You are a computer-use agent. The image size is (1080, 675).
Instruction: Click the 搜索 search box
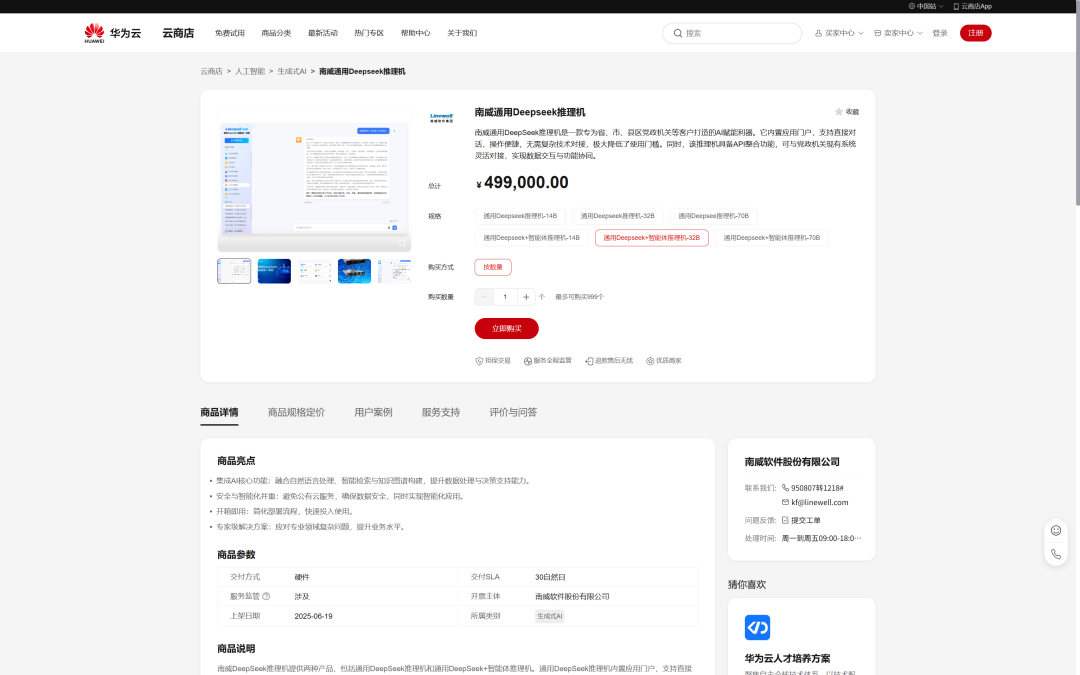tap(732, 33)
